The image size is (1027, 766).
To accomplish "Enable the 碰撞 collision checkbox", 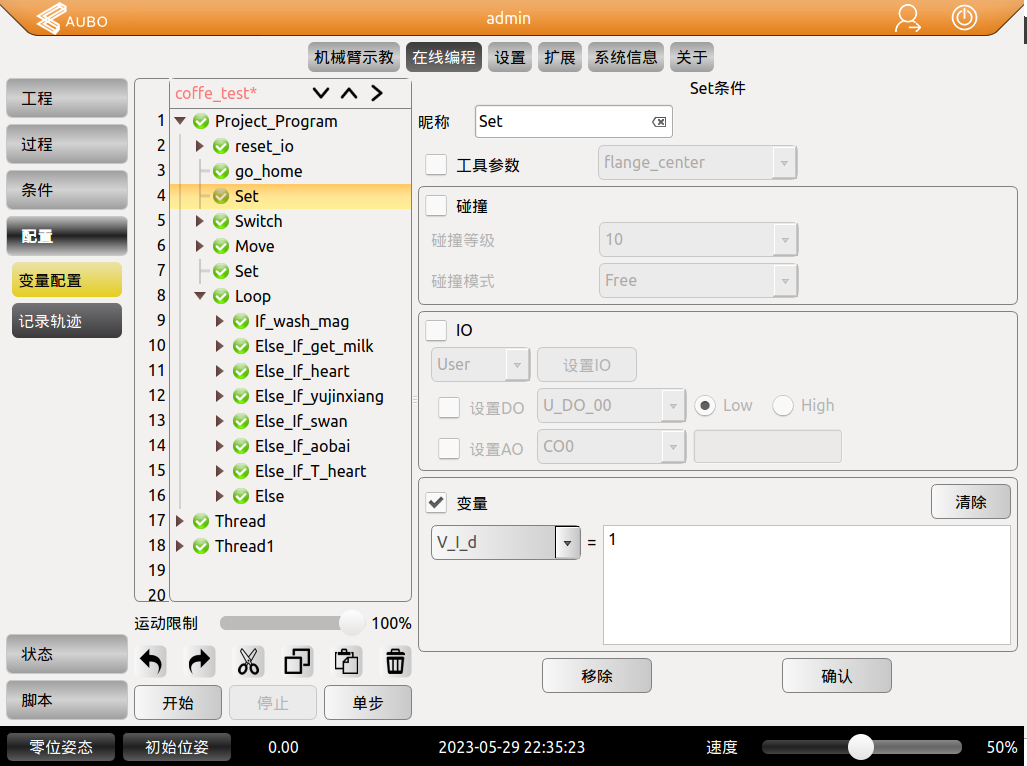I will pyautogui.click(x=436, y=206).
